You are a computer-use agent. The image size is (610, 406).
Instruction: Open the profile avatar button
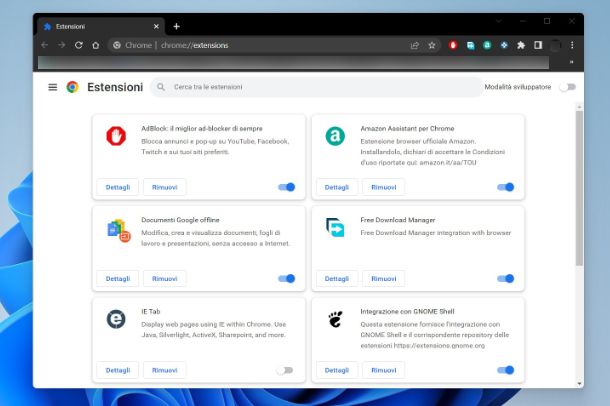(556, 46)
